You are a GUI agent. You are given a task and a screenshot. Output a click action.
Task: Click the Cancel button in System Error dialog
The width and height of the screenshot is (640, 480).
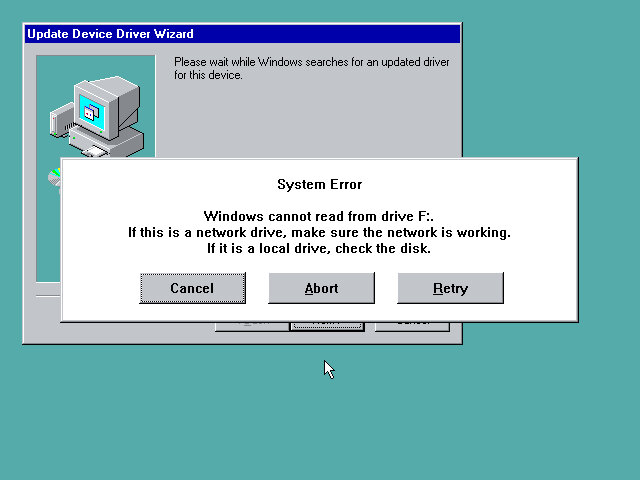coord(192,288)
